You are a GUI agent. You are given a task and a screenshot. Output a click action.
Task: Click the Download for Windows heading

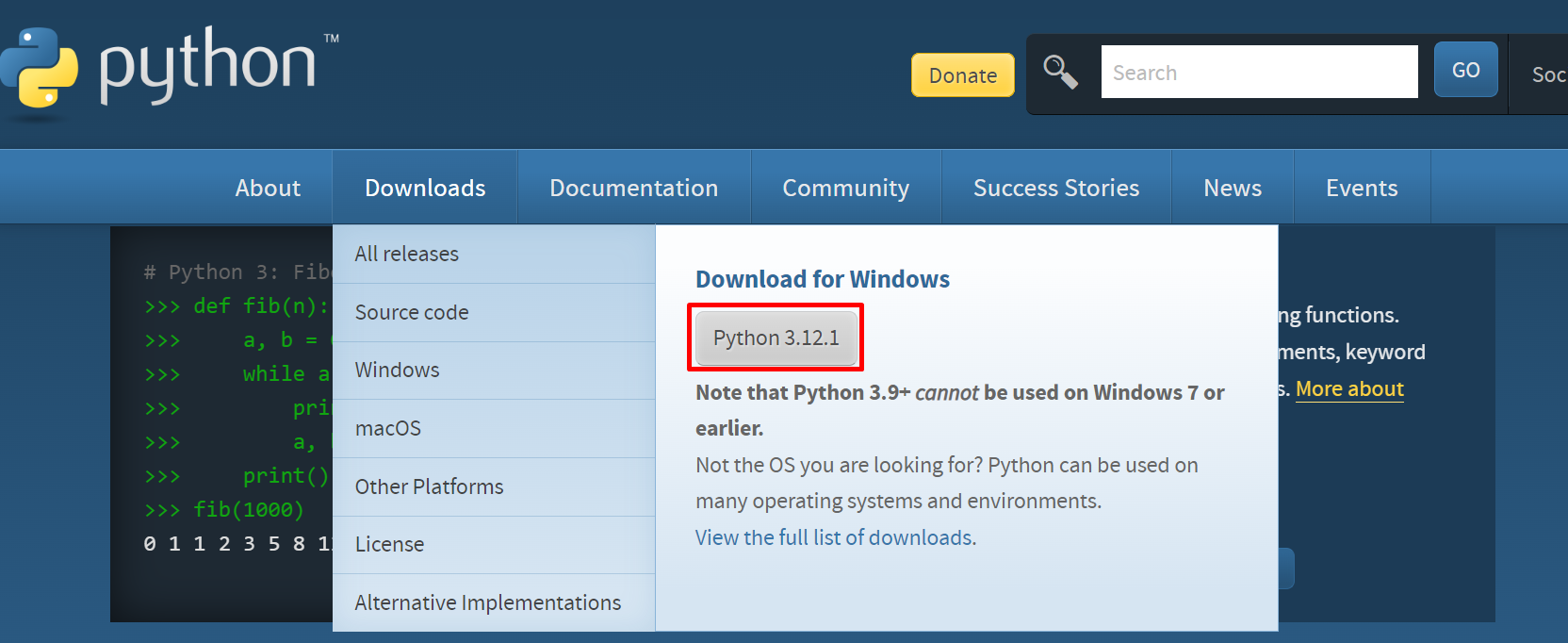822,279
